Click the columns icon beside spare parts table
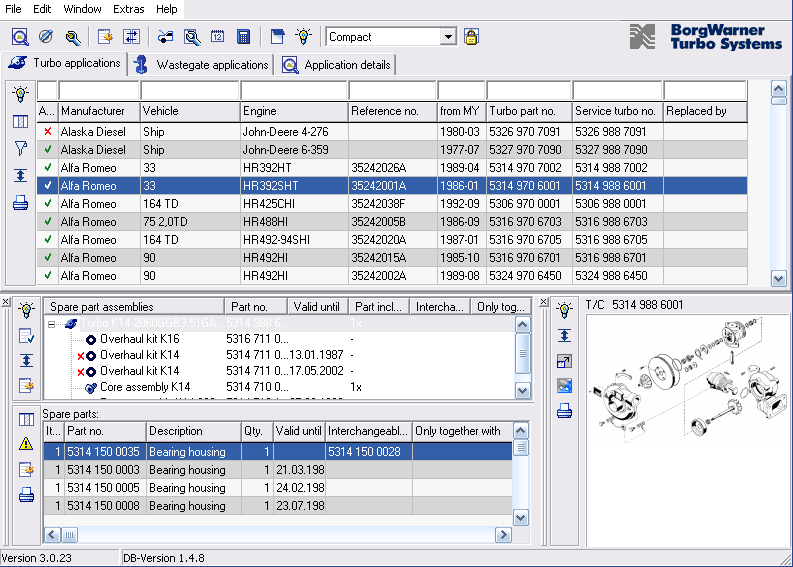This screenshot has height=567, width=793. [26, 419]
